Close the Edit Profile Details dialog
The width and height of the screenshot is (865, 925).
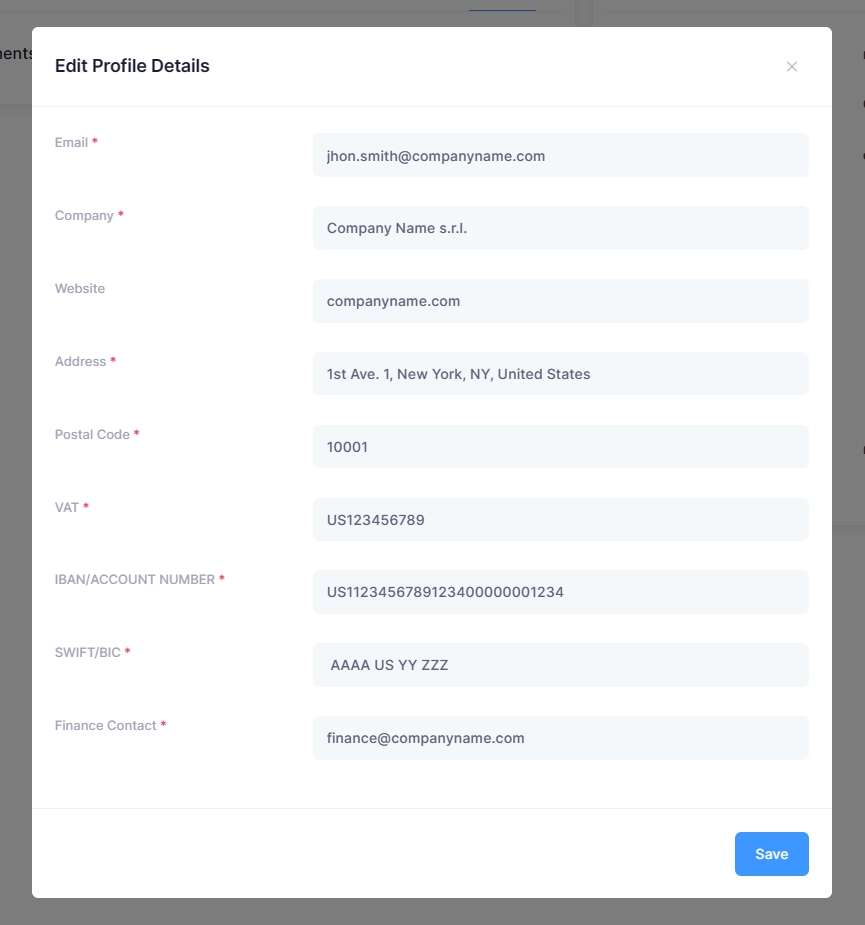[x=792, y=67]
